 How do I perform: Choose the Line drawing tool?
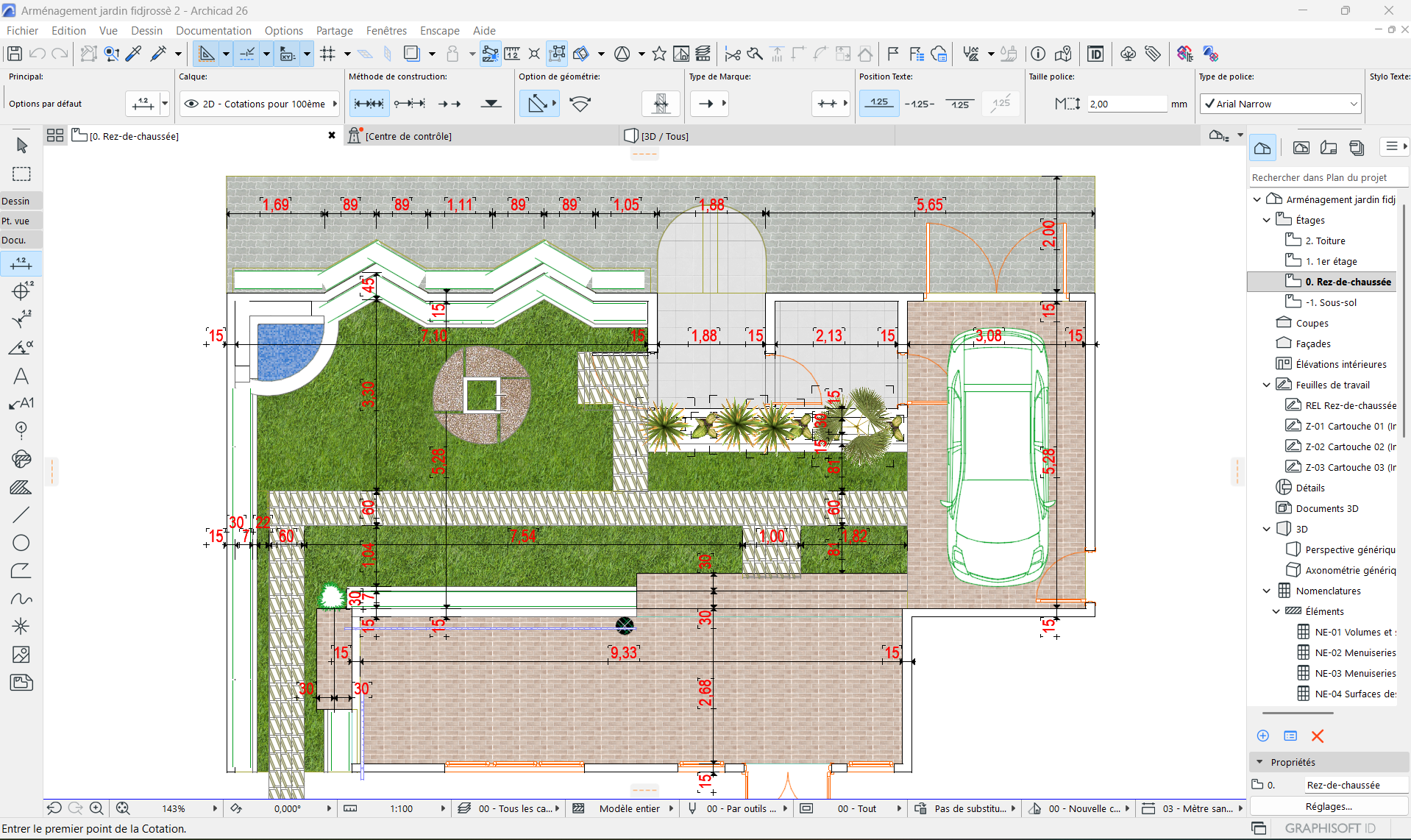point(21,515)
